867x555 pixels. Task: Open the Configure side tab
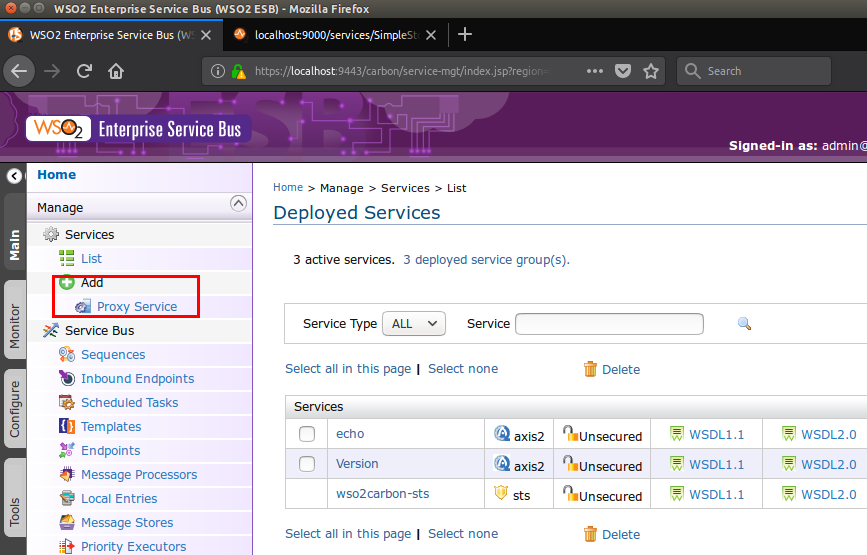click(14, 409)
